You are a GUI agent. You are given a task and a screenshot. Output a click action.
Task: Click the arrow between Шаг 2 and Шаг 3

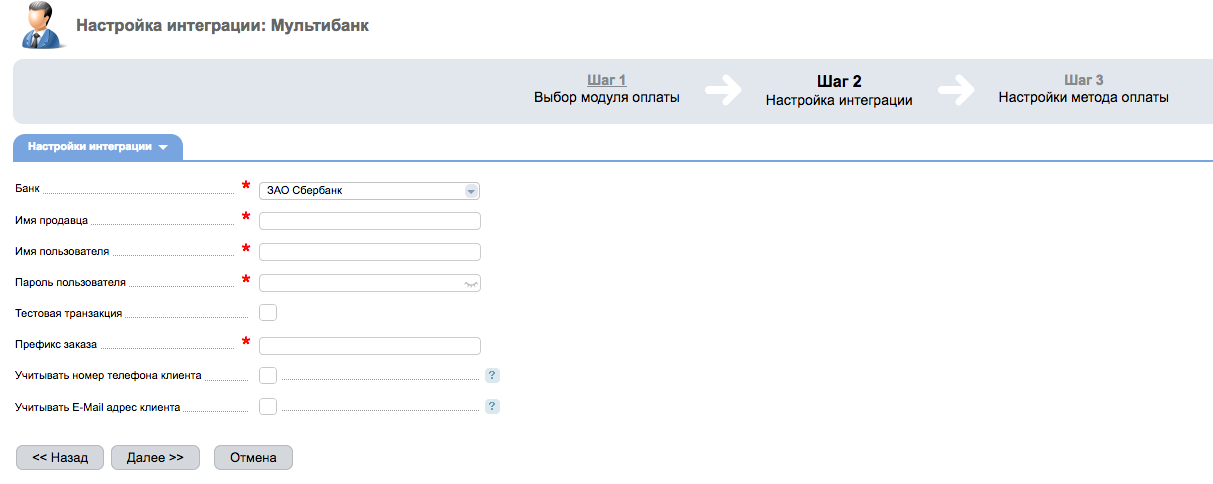tap(956, 89)
